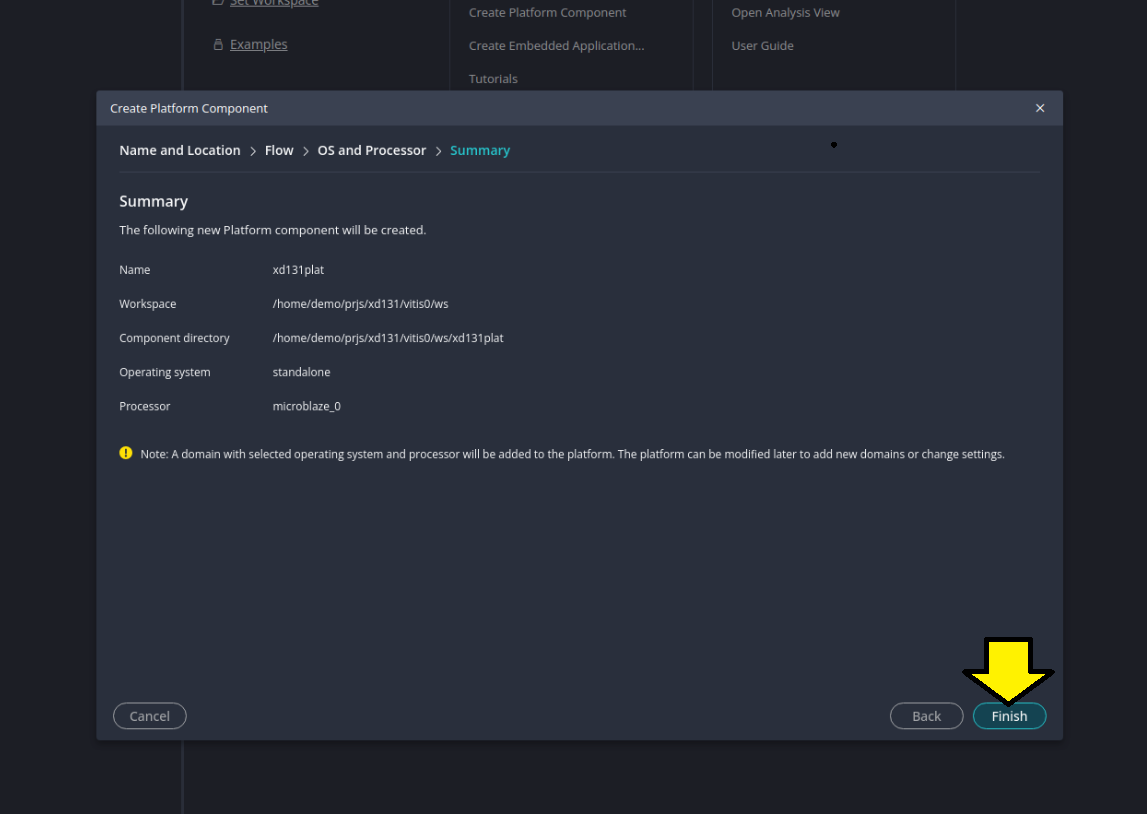Open the Examples browser
This screenshot has width=1147, height=814.
pyautogui.click(x=258, y=44)
